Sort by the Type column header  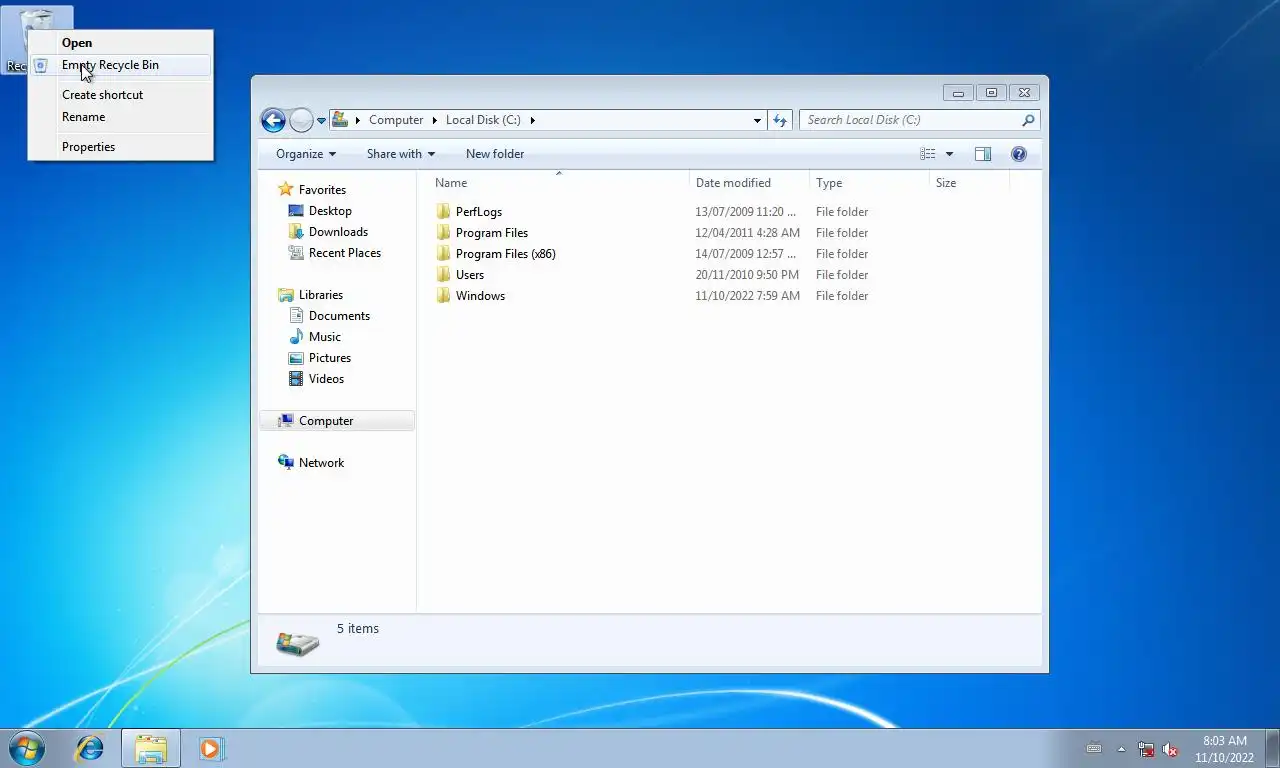[x=869, y=183]
